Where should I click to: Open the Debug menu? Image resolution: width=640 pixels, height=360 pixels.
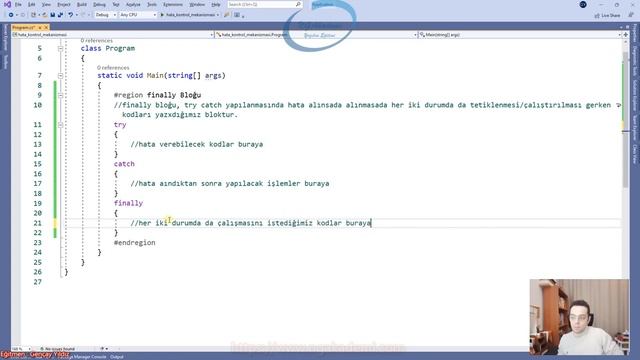(x=99, y=4)
